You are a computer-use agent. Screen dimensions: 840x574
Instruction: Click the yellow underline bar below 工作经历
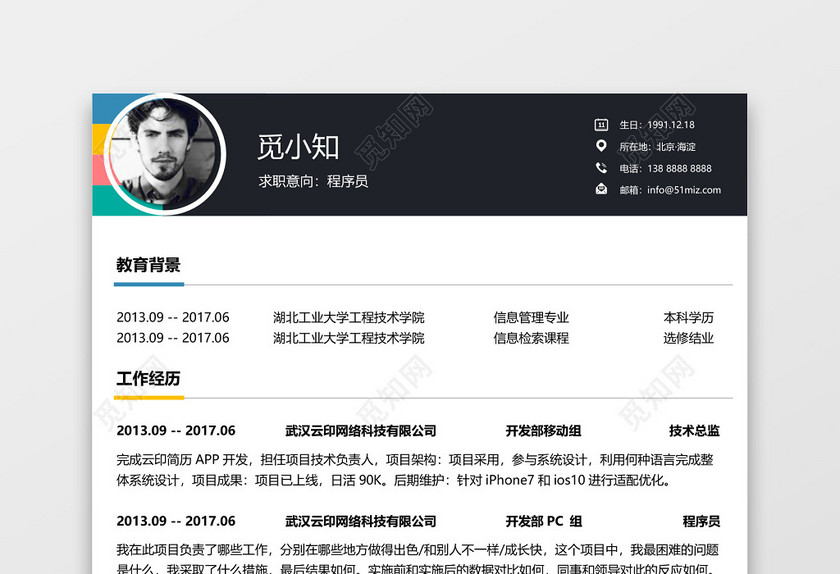coord(149,398)
